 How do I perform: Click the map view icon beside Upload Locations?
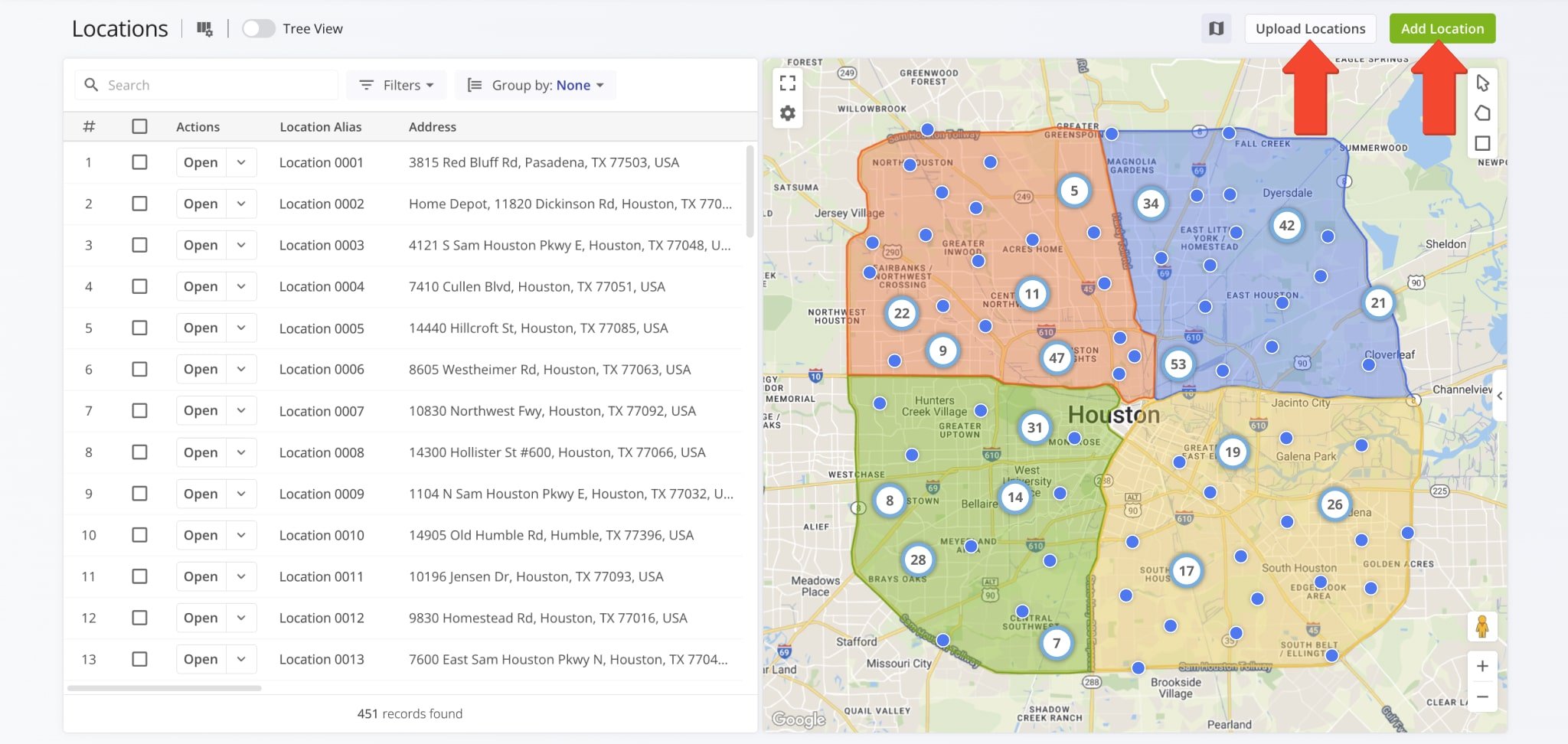pyautogui.click(x=1216, y=29)
